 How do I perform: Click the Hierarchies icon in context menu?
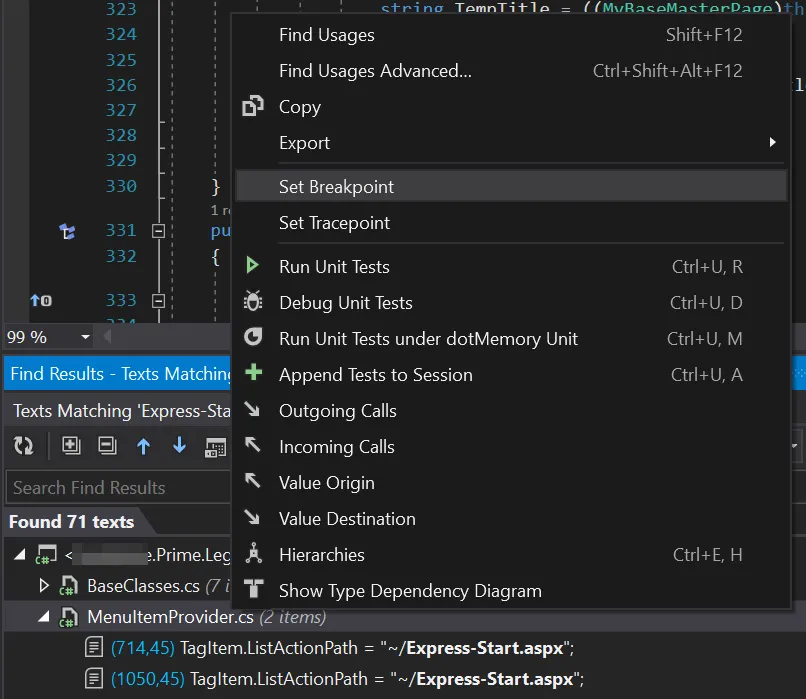click(254, 554)
